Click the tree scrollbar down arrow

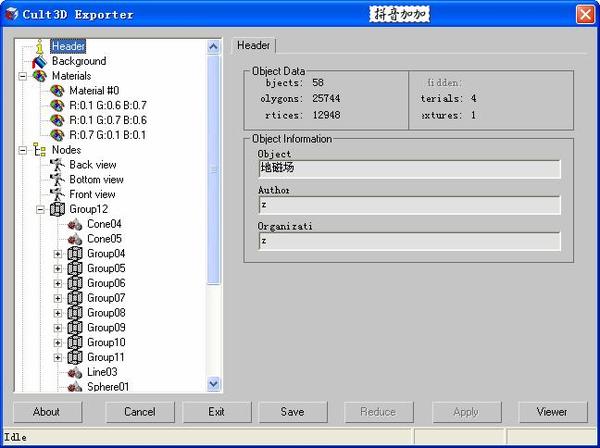[x=213, y=383]
